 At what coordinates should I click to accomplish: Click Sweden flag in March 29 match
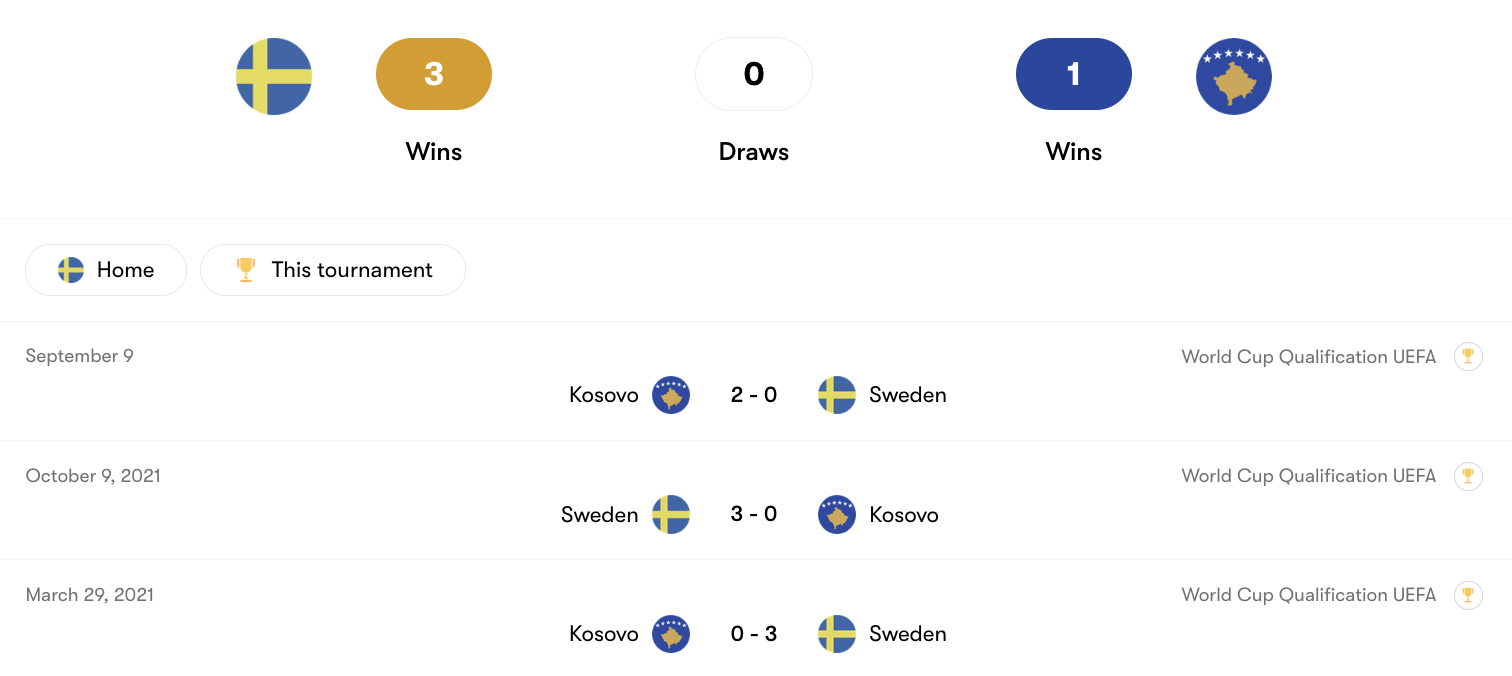[837, 634]
